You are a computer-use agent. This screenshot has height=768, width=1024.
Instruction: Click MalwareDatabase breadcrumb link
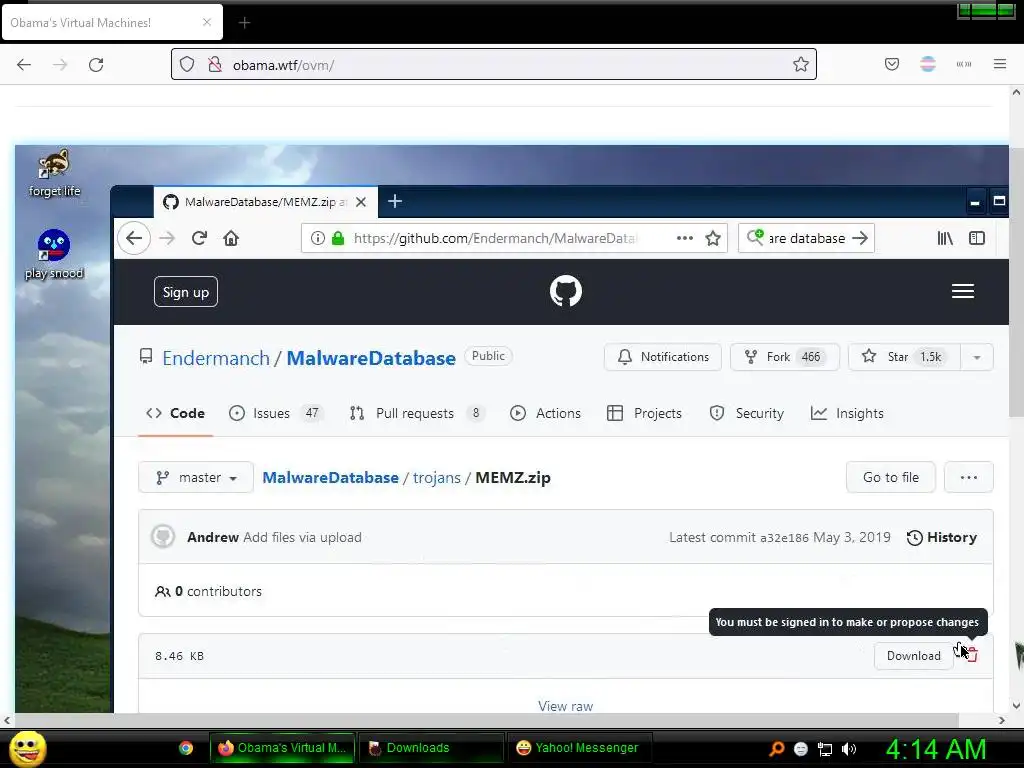(330, 477)
